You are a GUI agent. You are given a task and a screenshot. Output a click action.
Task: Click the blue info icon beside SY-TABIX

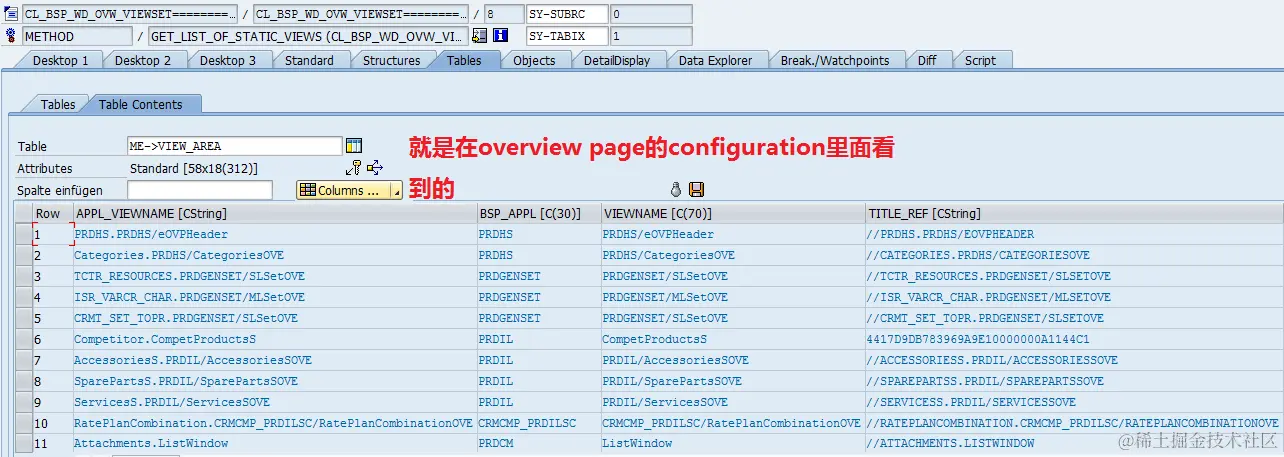coord(501,36)
